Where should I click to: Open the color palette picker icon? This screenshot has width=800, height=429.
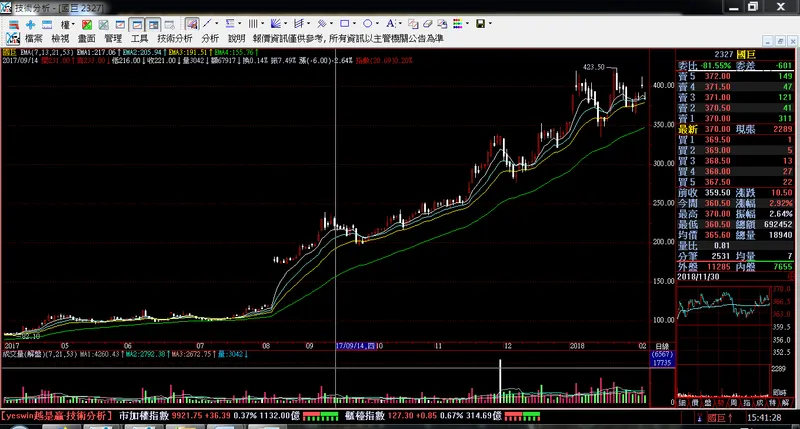(458, 23)
